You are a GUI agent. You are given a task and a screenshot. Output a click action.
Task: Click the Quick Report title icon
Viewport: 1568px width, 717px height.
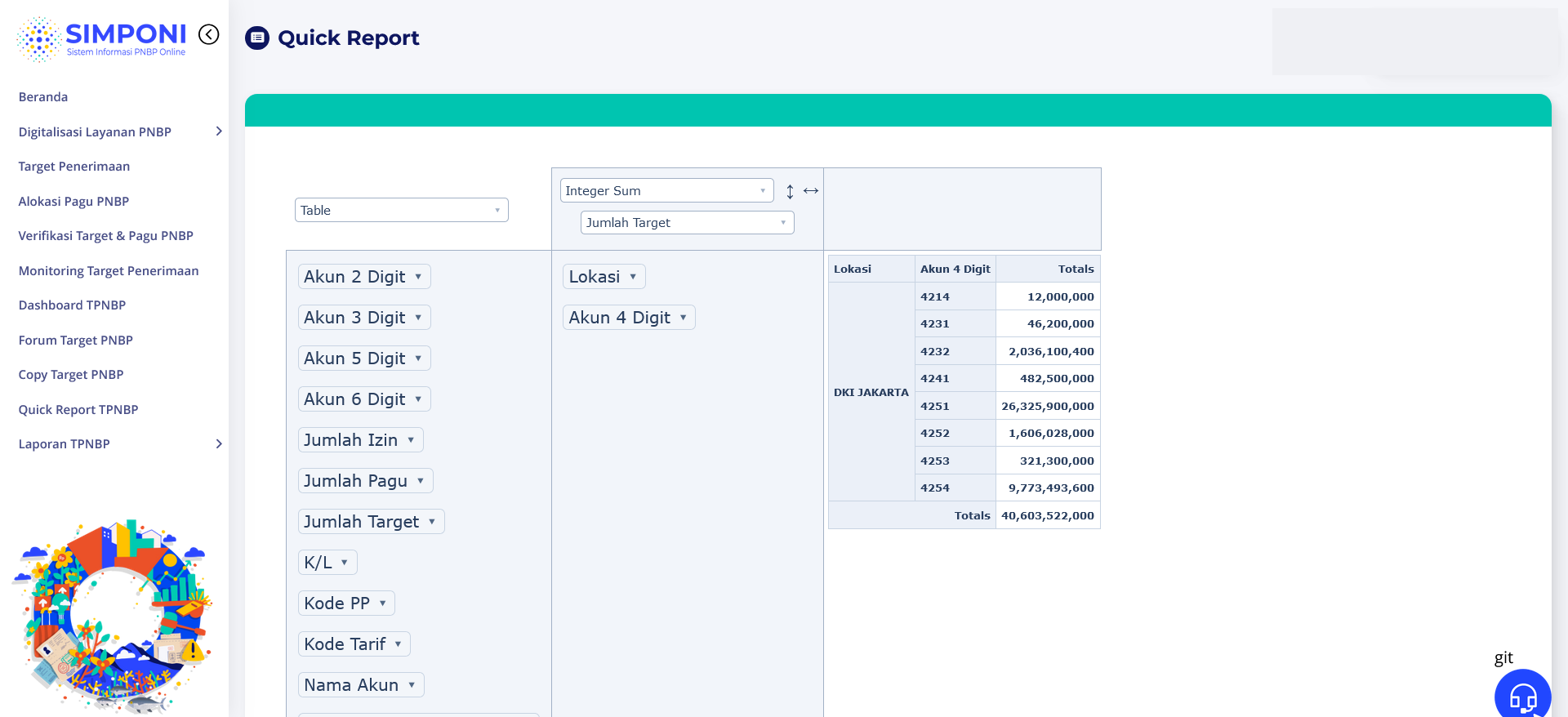[x=257, y=38]
